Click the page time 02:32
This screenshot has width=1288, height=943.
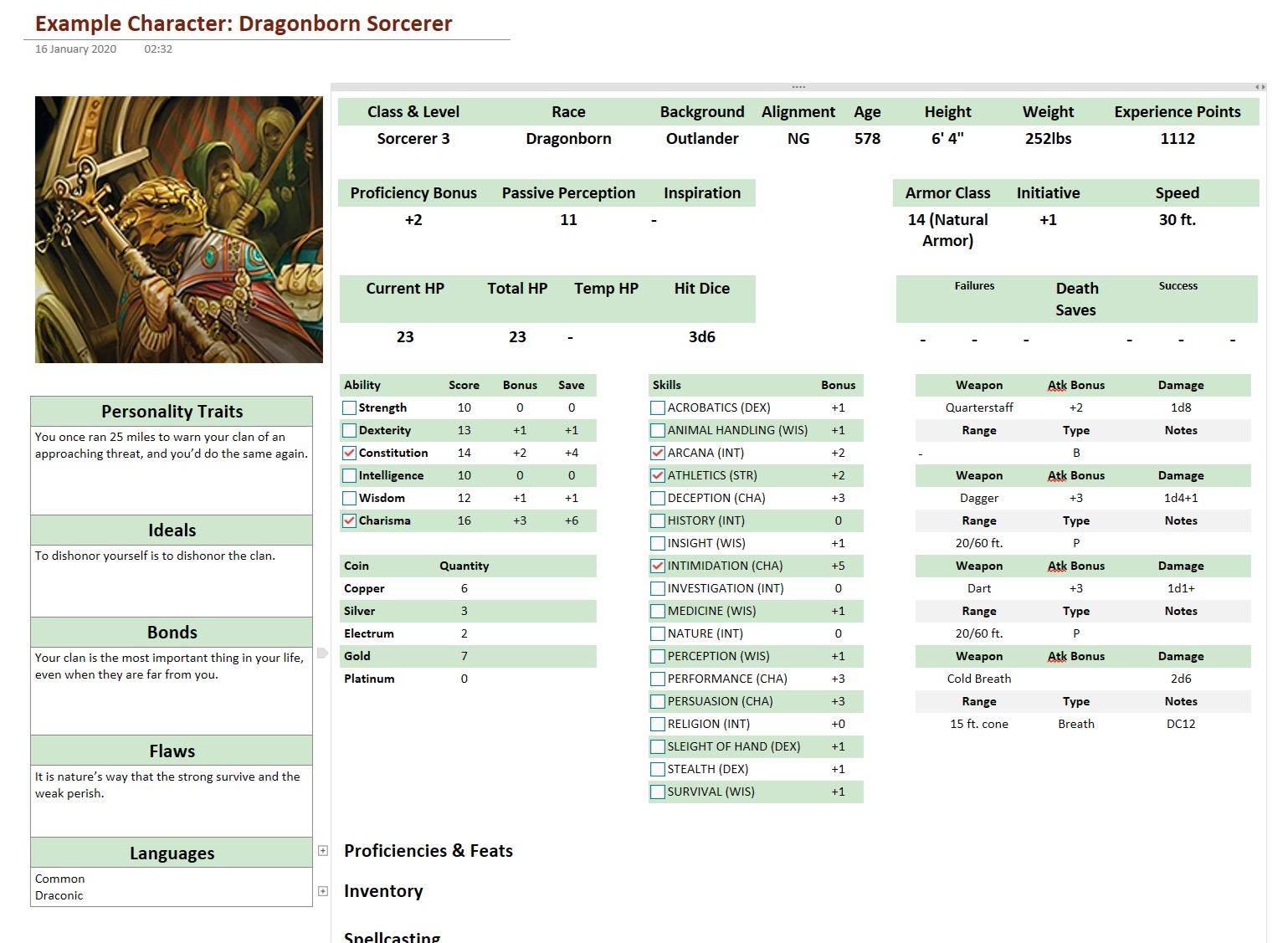158,49
